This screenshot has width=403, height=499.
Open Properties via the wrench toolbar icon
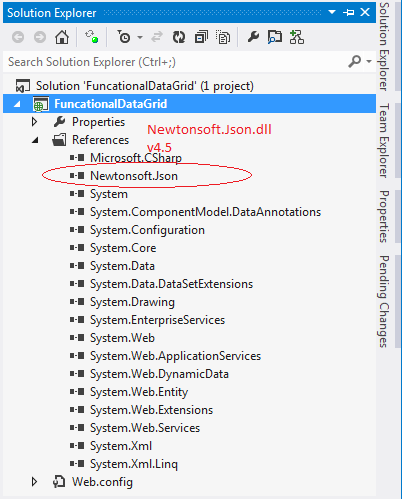(253, 37)
